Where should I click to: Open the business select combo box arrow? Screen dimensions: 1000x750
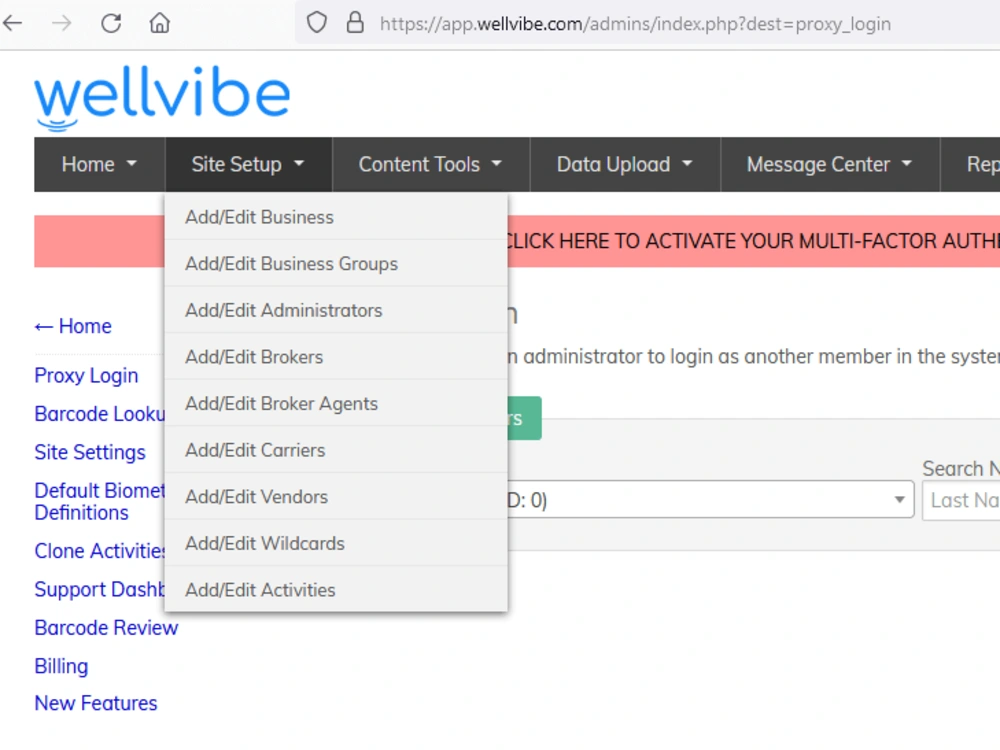899,499
